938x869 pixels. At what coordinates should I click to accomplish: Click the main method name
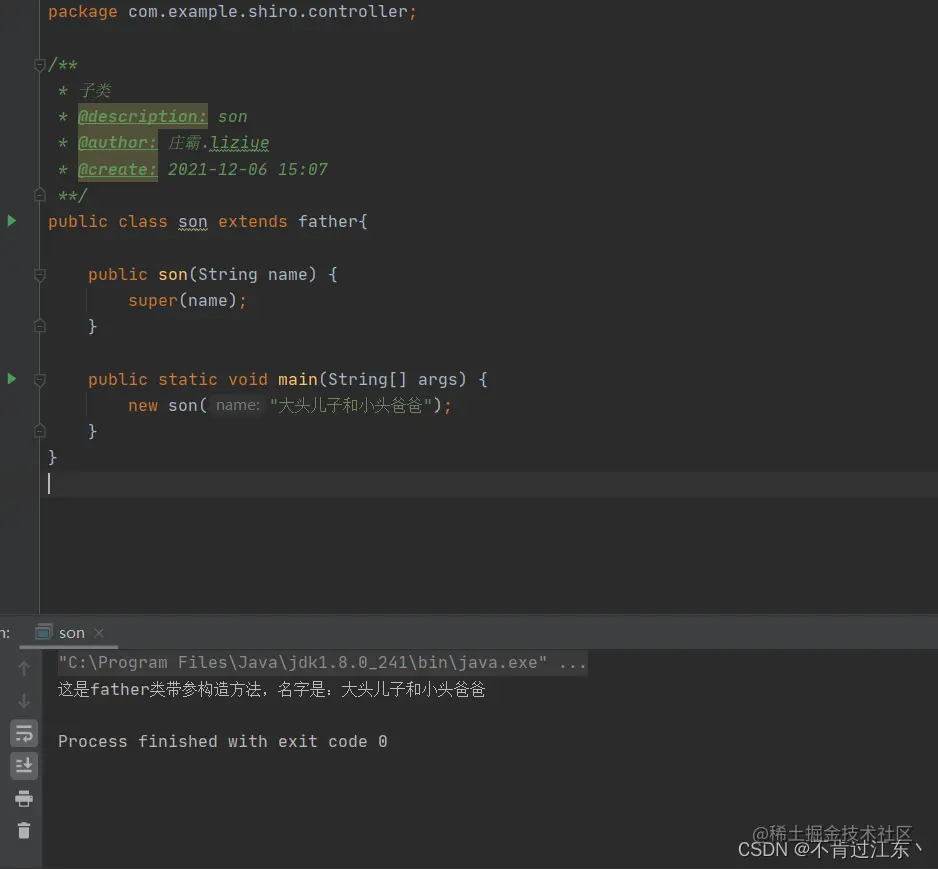[298, 379]
